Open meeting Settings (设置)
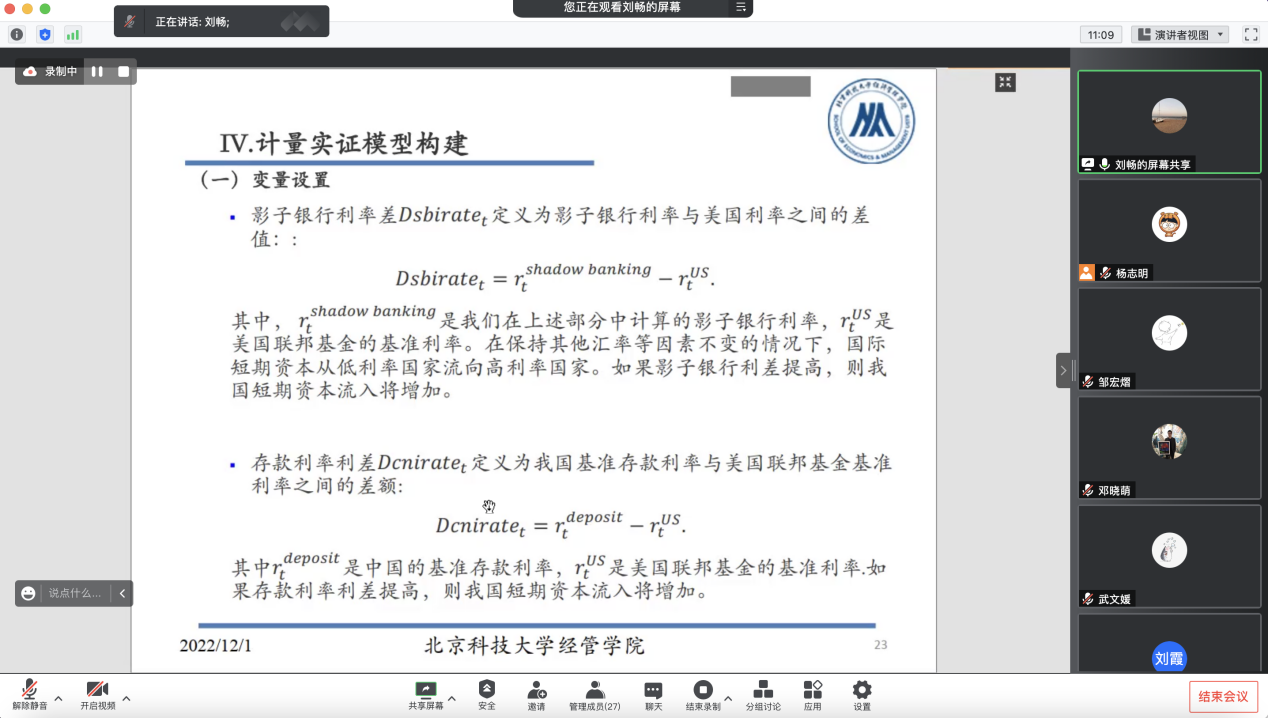 [x=862, y=695]
